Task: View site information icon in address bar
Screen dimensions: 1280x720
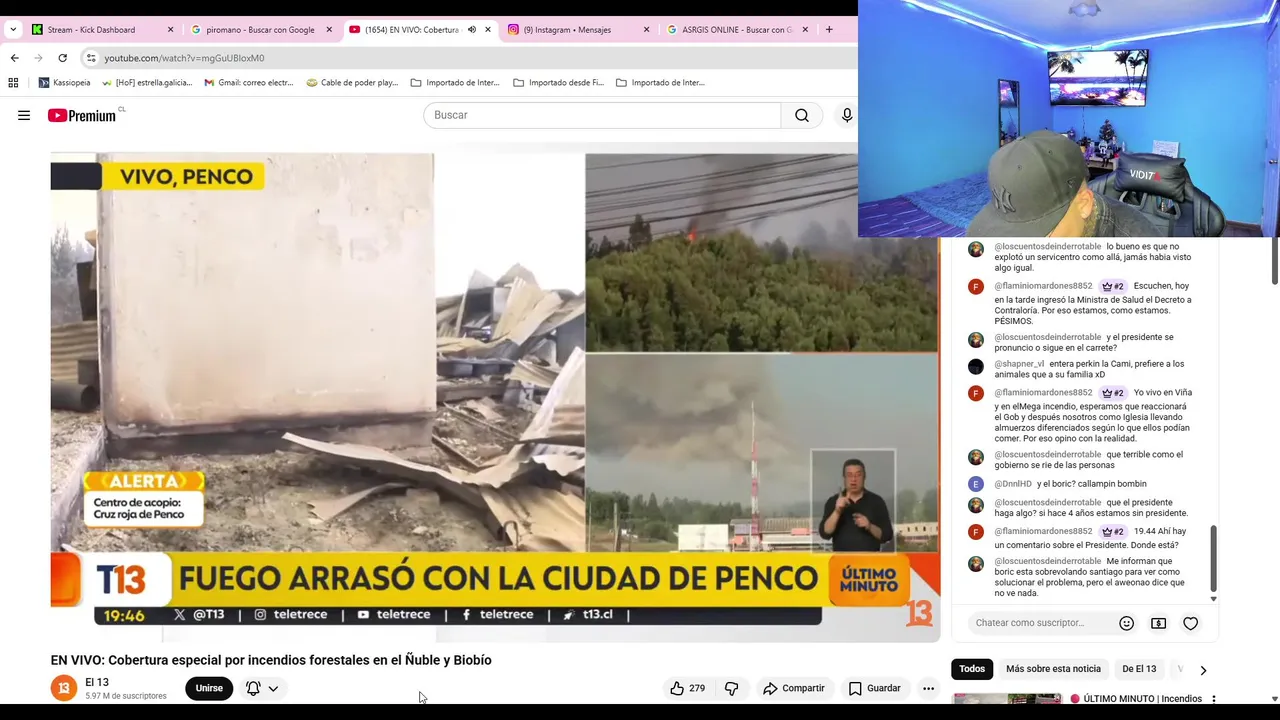Action: (91, 58)
